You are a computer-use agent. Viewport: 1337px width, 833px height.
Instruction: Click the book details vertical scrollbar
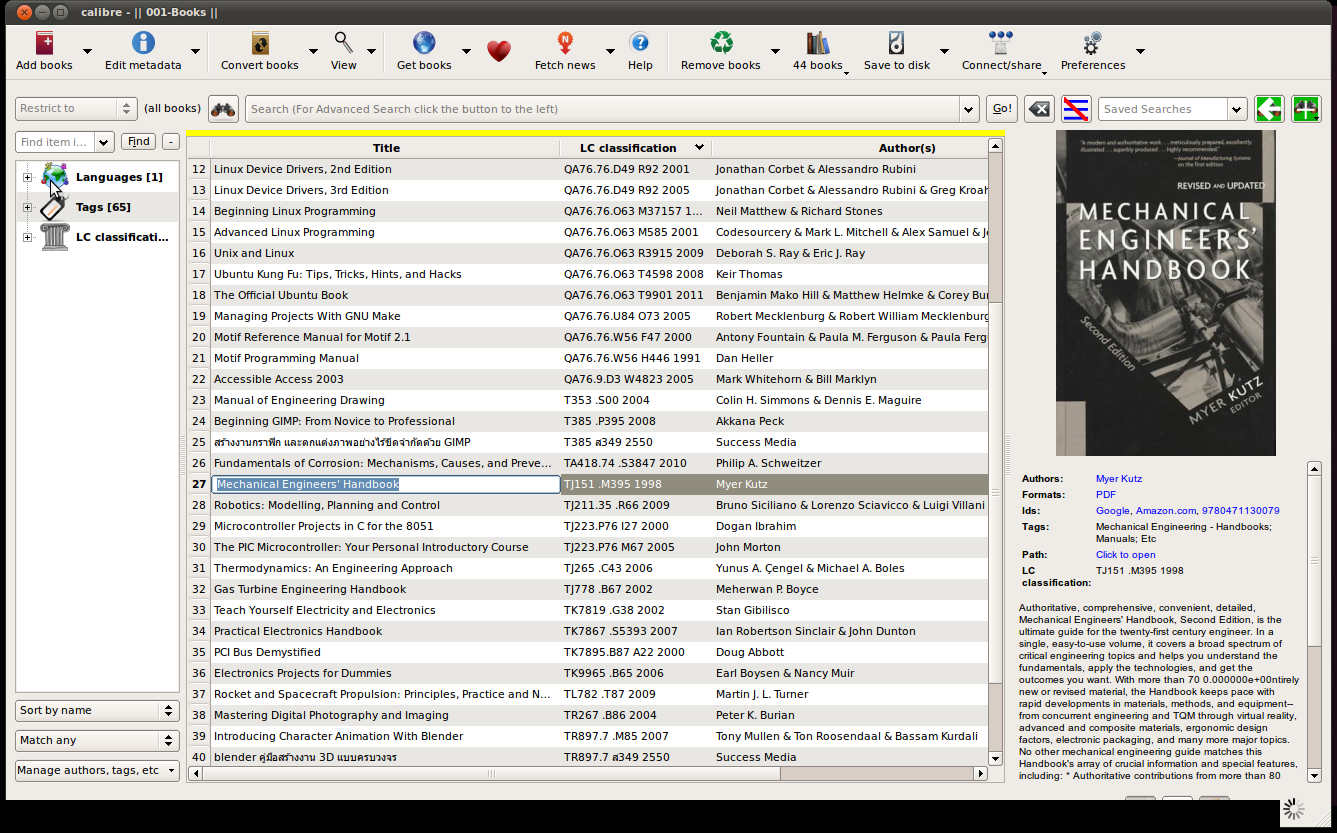pos(1314,622)
